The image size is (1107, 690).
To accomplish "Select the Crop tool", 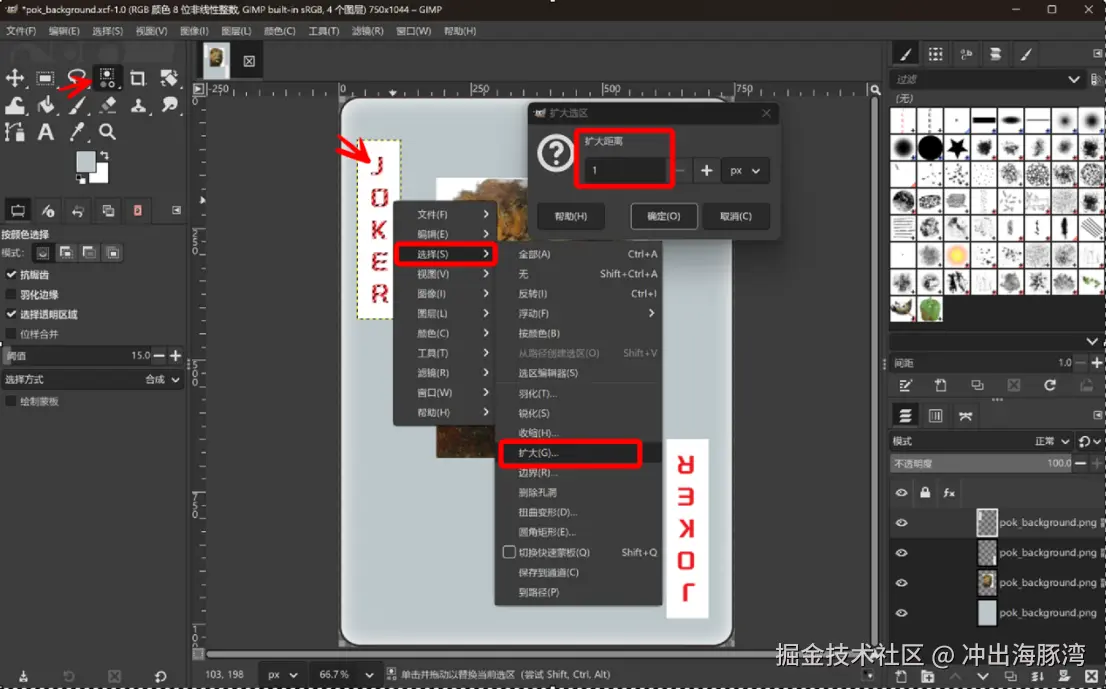I will (x=138, y=78).
